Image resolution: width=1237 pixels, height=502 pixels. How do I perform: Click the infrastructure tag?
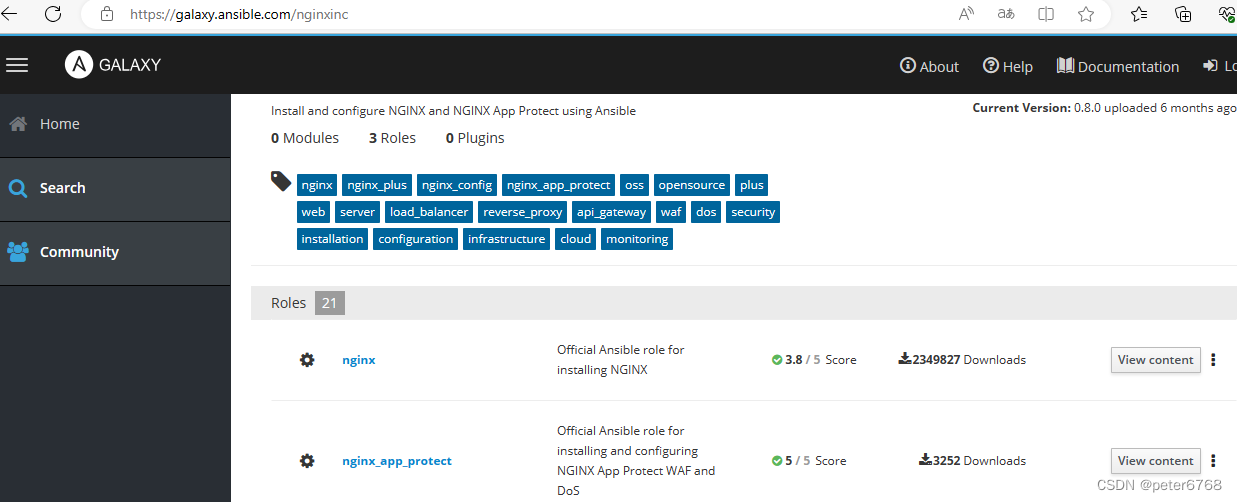point(507,239)
